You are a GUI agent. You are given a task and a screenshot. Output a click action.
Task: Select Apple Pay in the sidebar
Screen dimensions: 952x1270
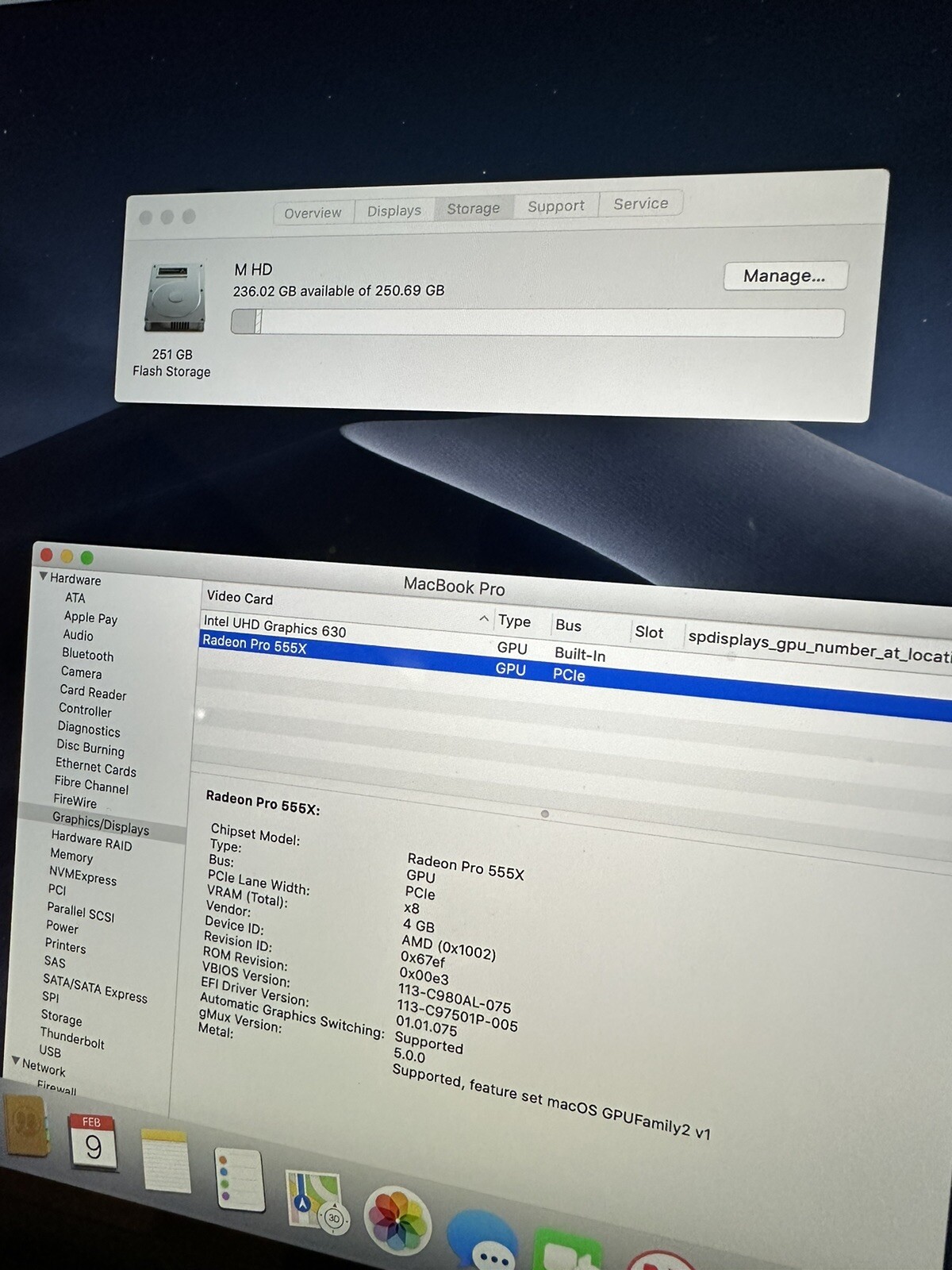pos(90,617)
